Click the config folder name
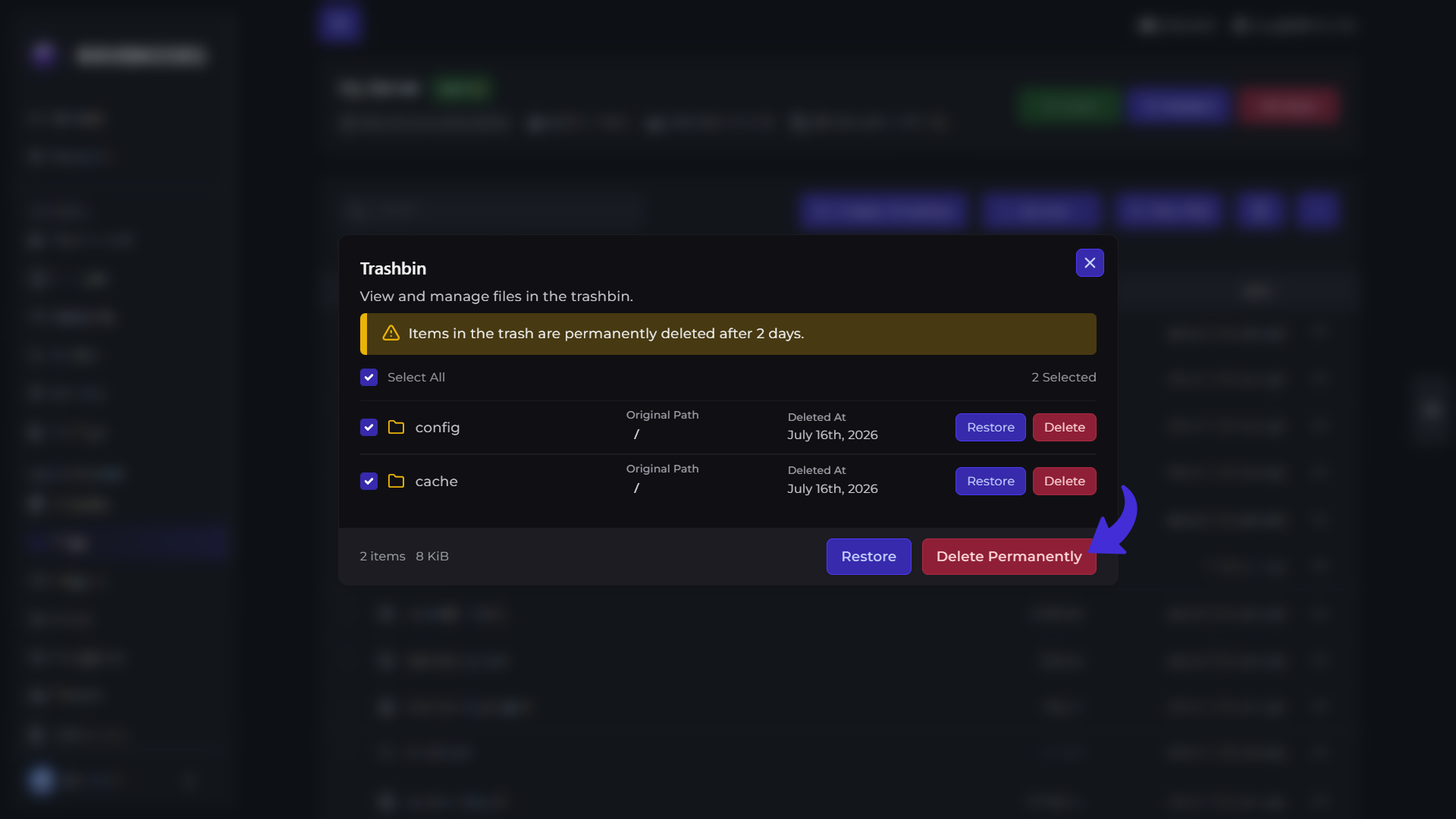This screenshot has width=1456, height=819. coord(438,428)
